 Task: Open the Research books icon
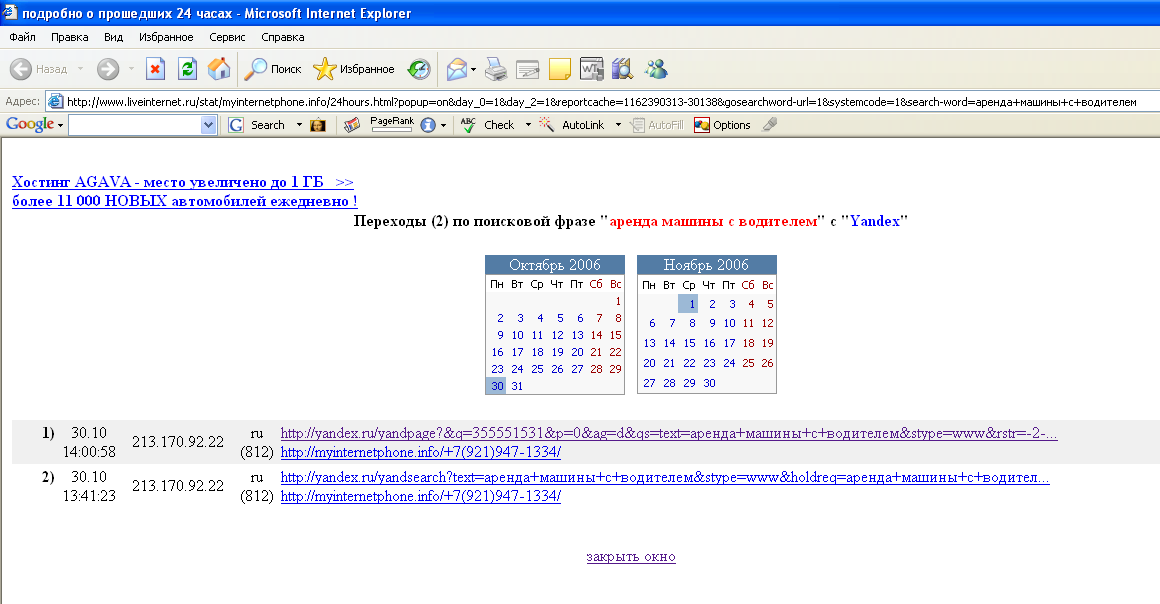623,69
